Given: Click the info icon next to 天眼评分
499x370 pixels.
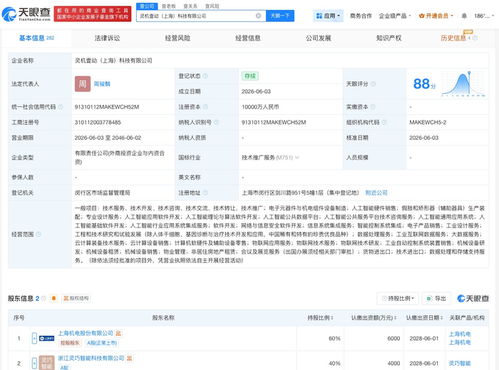Looking at the screenshot, I should coord(373,84).
